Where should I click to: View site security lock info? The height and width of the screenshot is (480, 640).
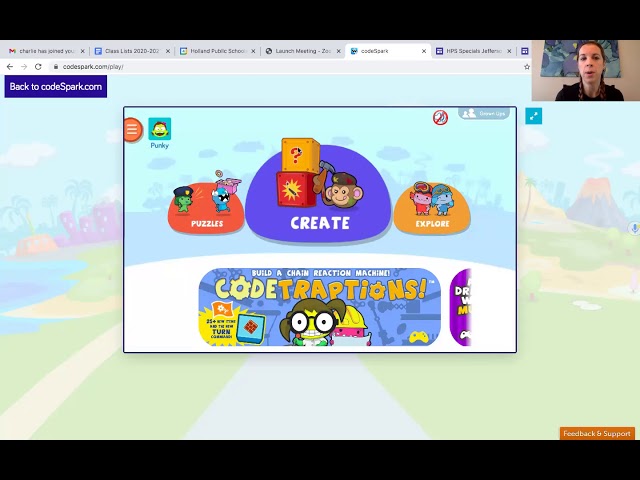click(x=56, y=67)
